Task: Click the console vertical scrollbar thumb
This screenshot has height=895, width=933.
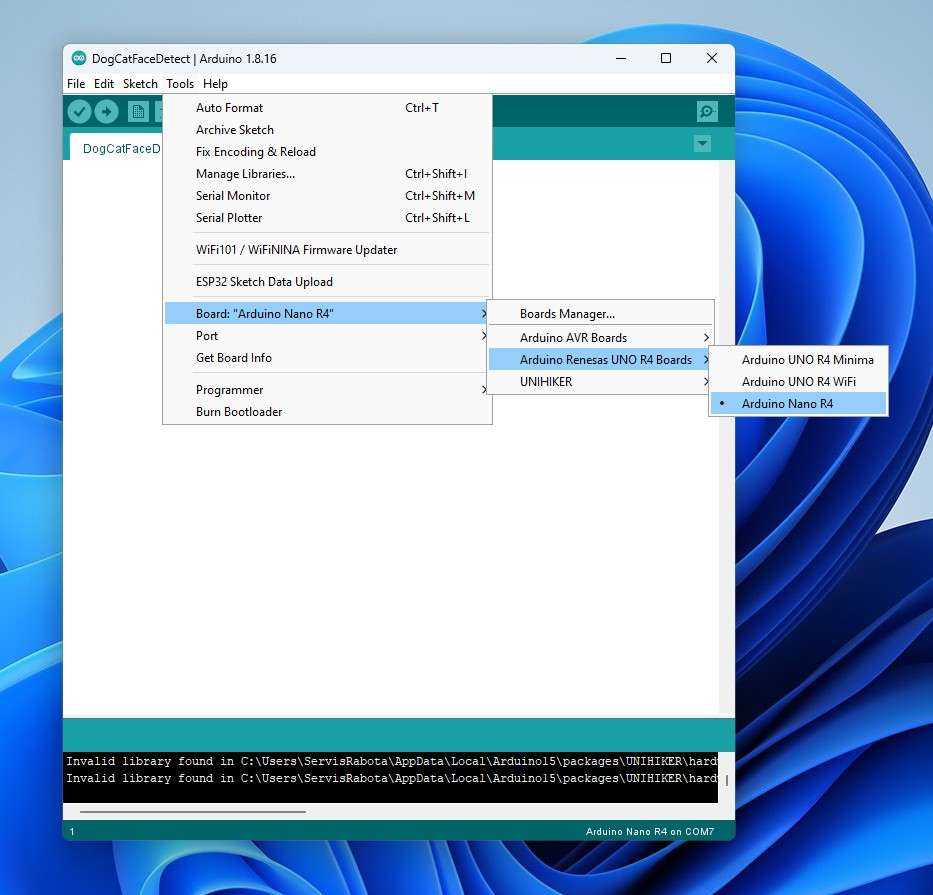Action: (x=727, y=780)
